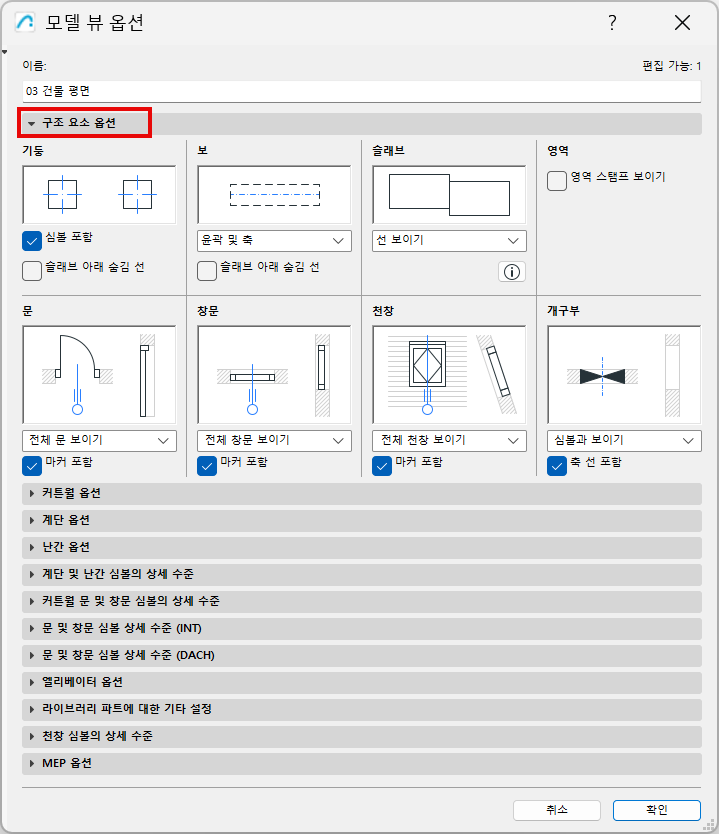The height and width of the screenshot is (834, 719).
Task: Open the 선 보이기 slab dropdown
Action: (449, 240)
